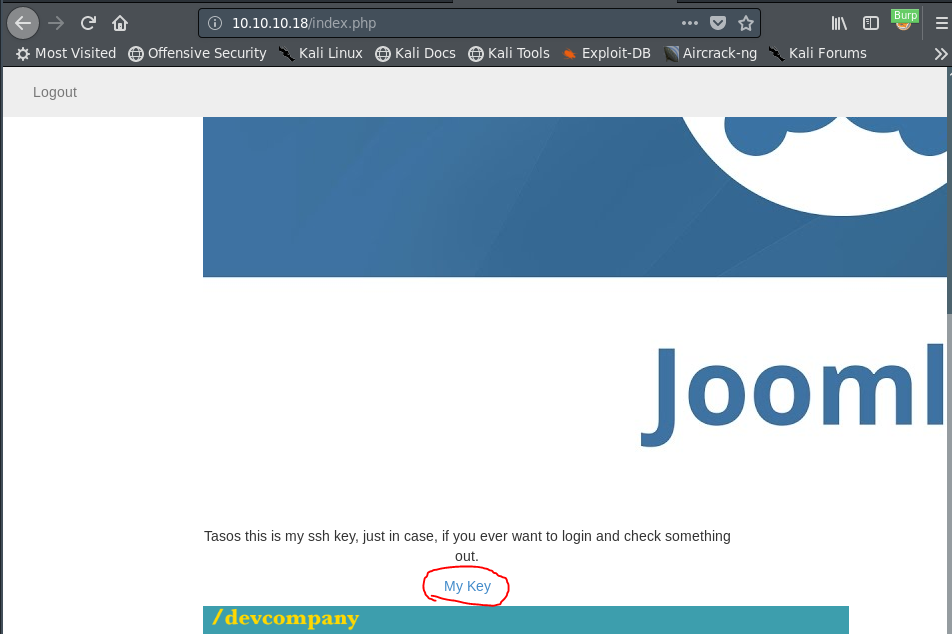The image size is (952, 634).
Task: Go to the browser home page
Action: click(x=120, y=22)
